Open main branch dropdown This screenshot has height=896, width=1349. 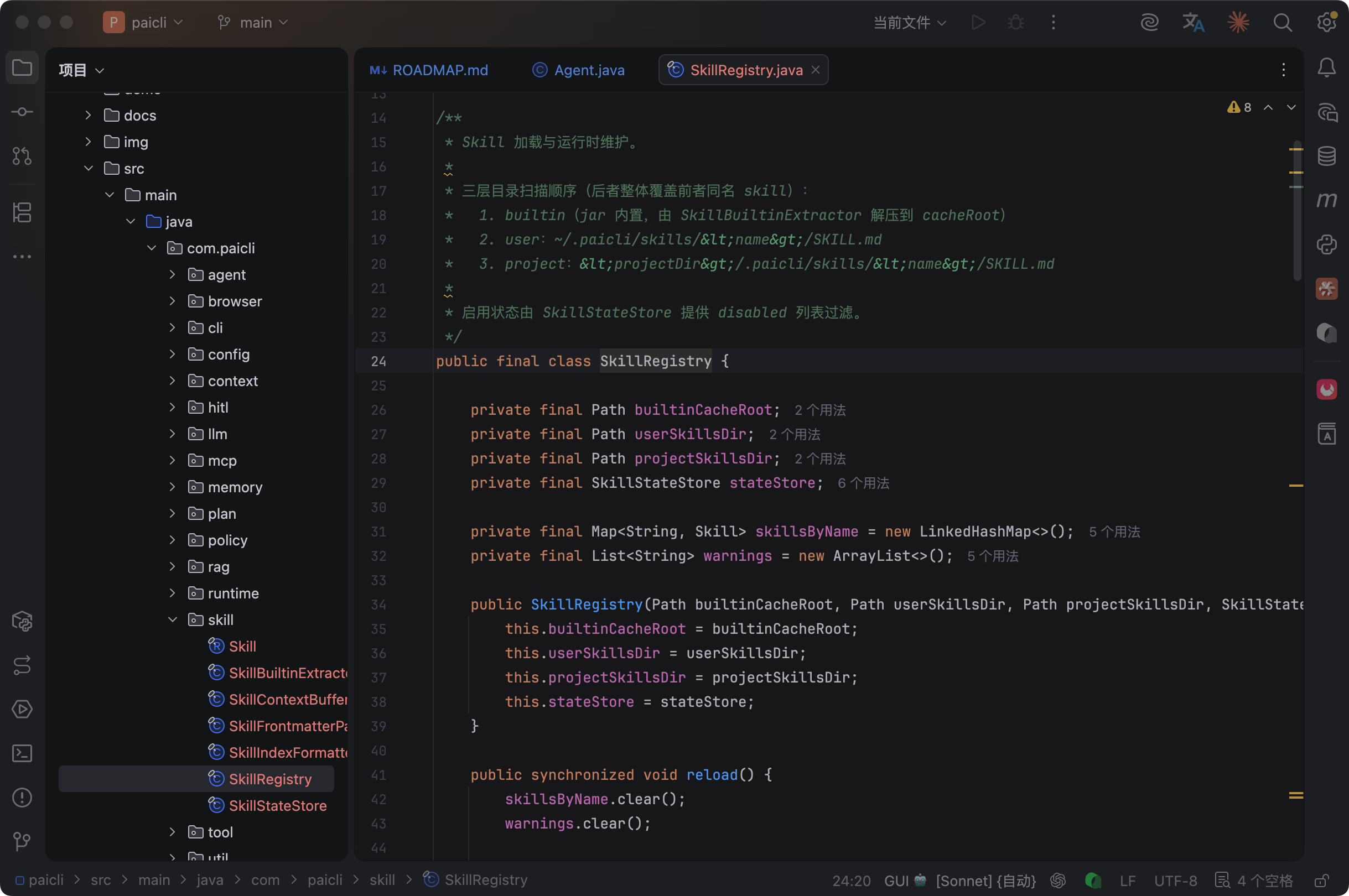pos(253,22)
